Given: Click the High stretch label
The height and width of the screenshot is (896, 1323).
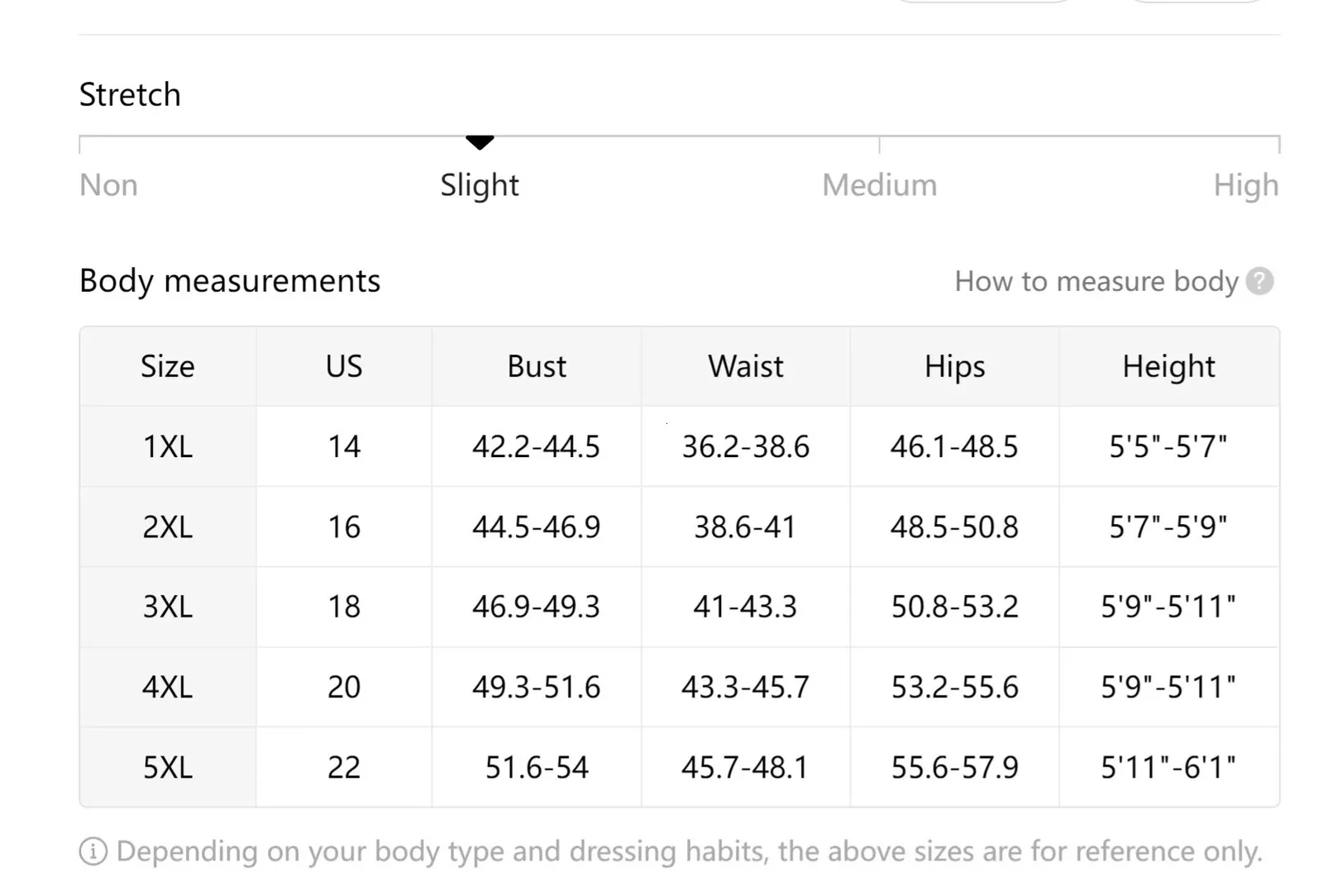Looking at the screenshot, I should coord(1246,185).
